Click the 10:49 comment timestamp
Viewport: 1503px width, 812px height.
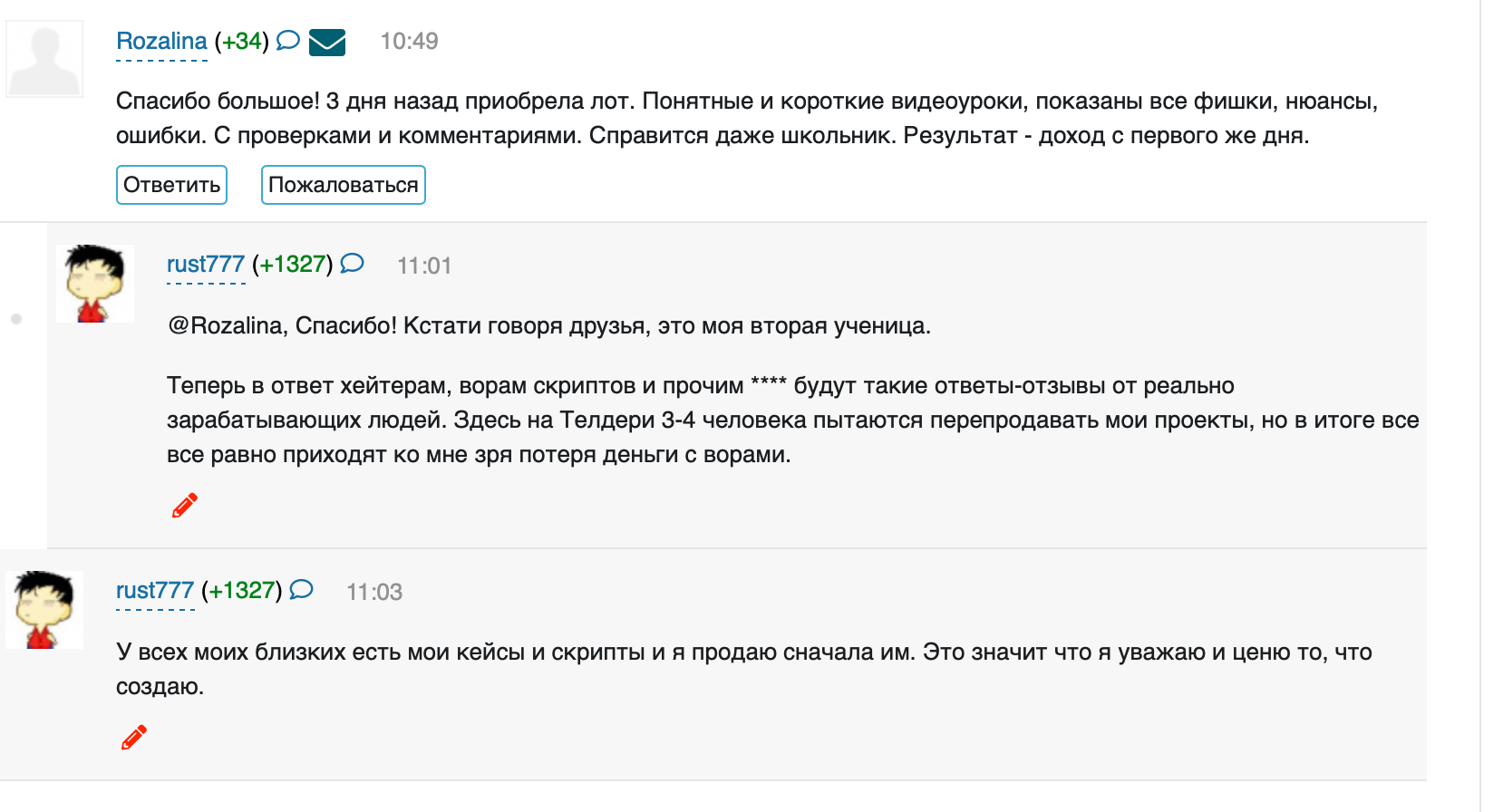[x=409, y=42]
